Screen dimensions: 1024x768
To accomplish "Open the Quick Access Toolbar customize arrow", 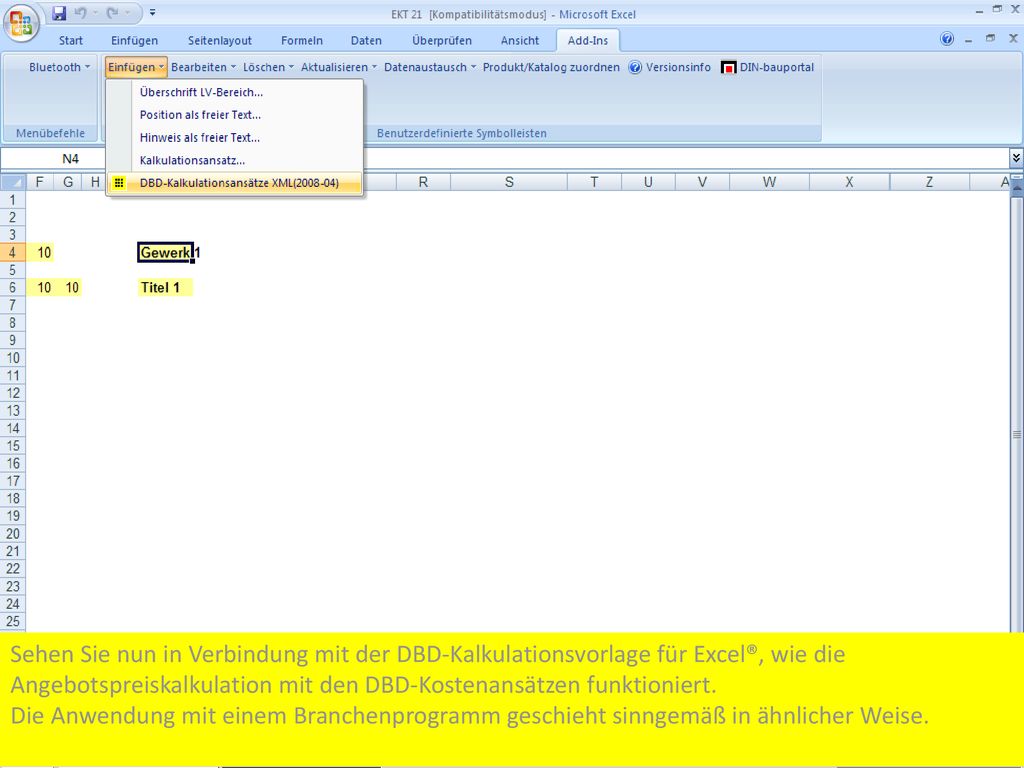I will click(152, 12).
